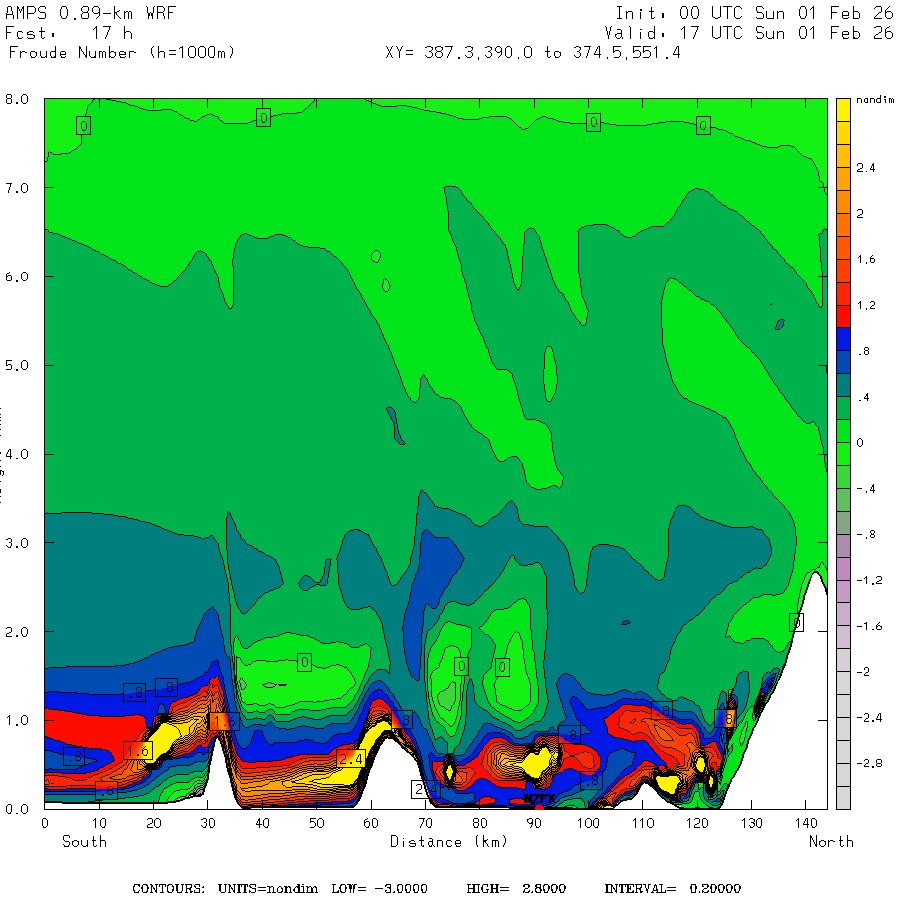Click the 2.0 height axis label
This screenshot has height=900, width=900.
17,632
